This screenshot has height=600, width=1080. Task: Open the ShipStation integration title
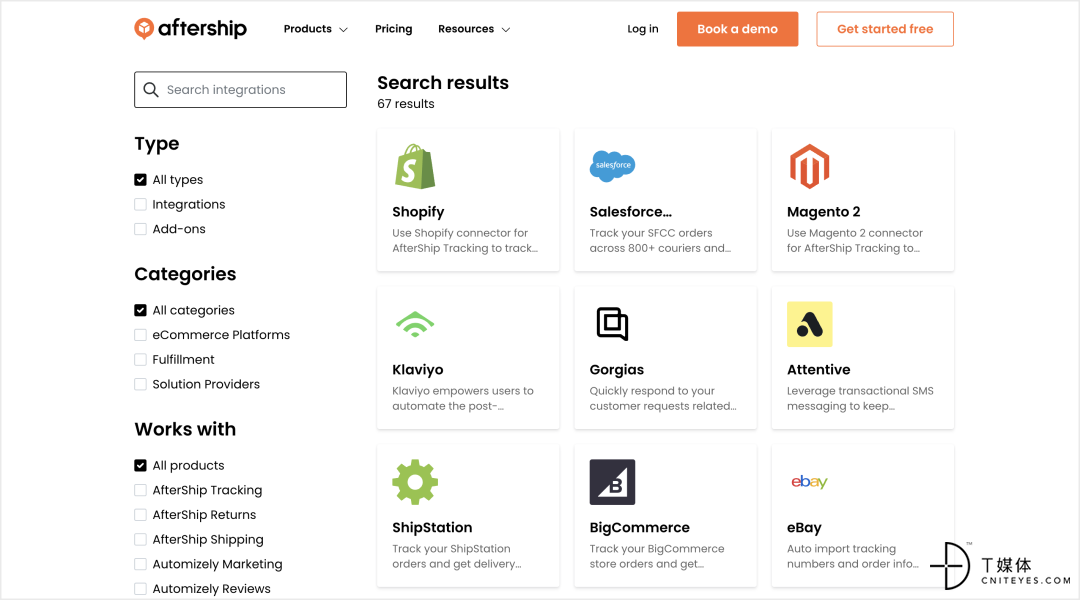point(433,528)
